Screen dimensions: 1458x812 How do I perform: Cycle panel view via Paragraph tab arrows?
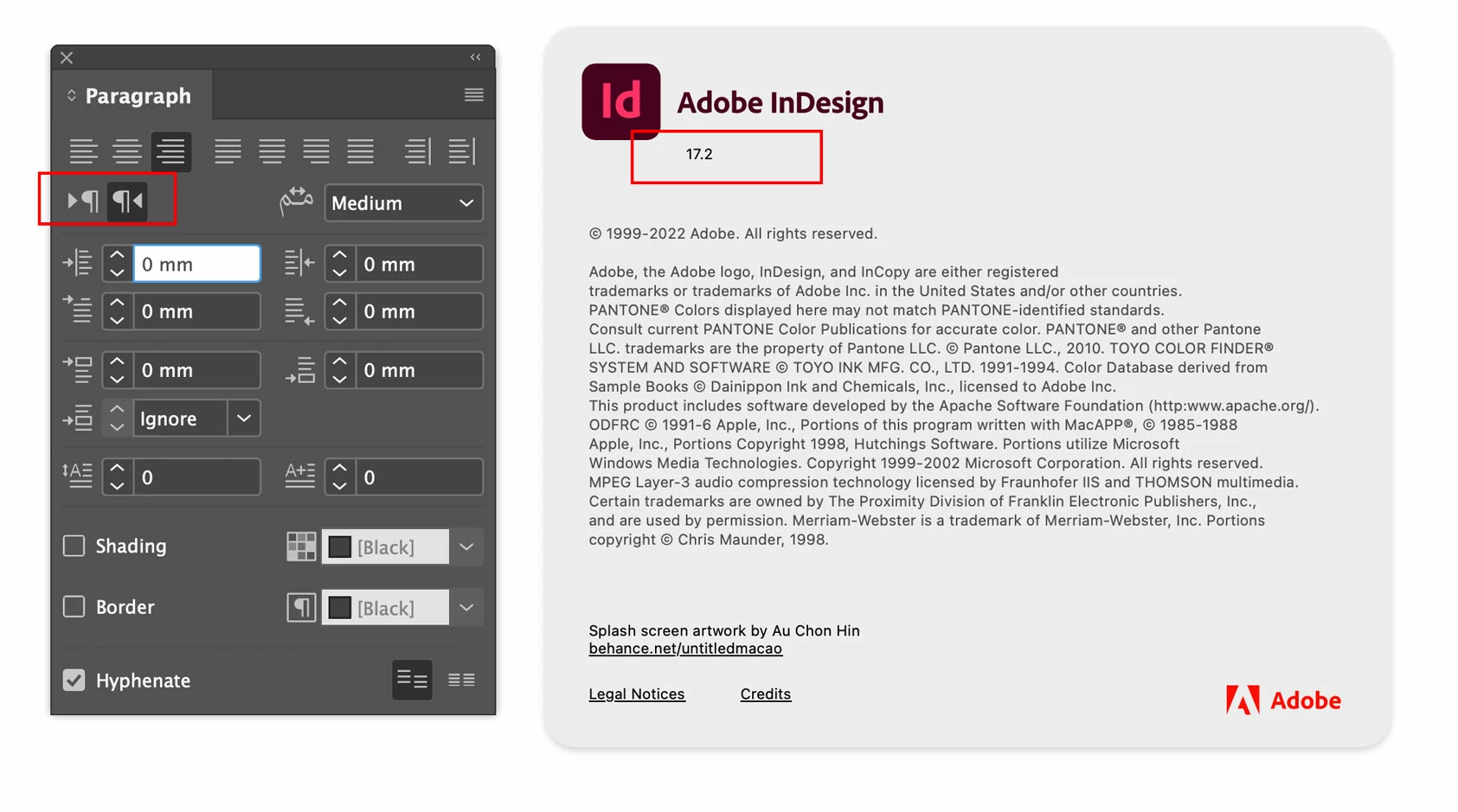[72, 95]
